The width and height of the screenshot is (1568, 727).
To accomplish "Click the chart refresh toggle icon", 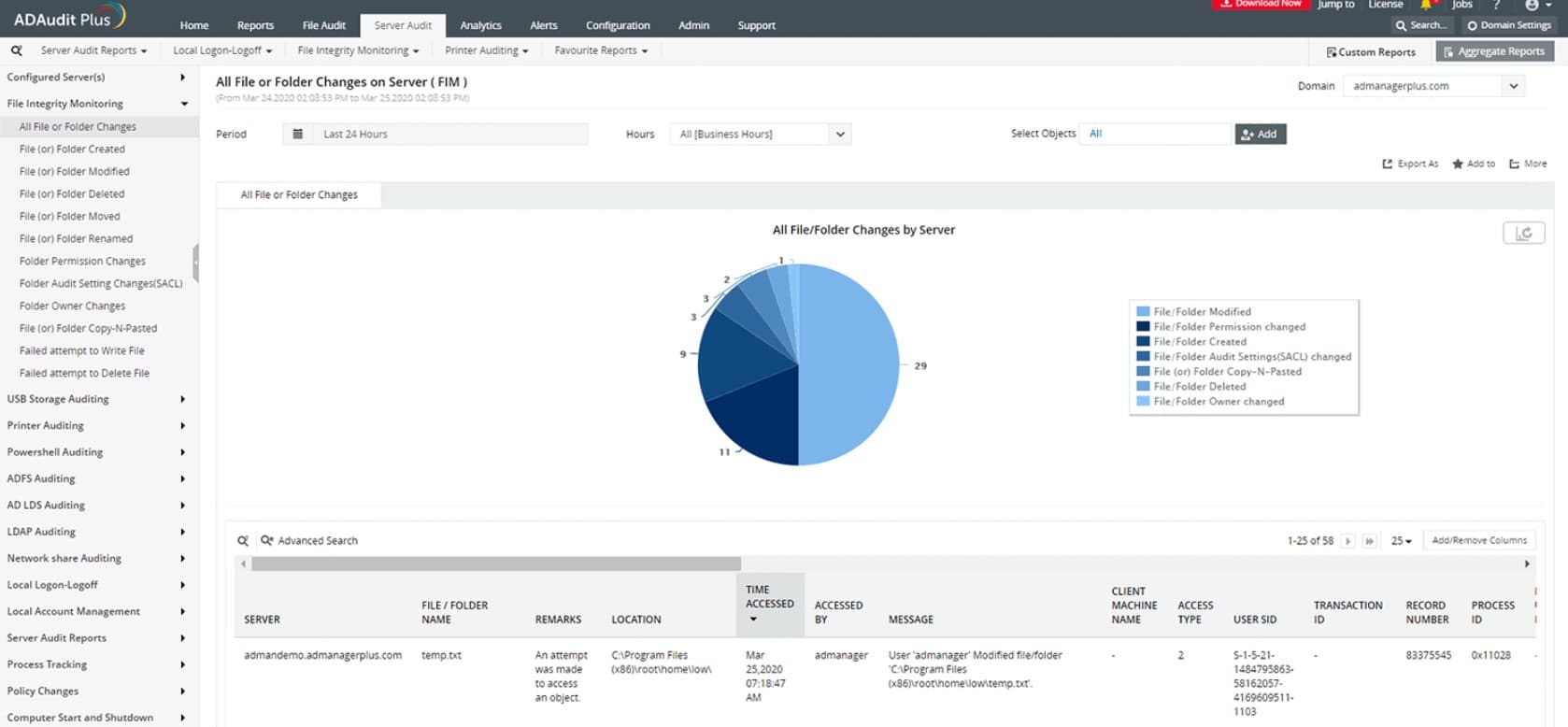I will coord(1523,233).
